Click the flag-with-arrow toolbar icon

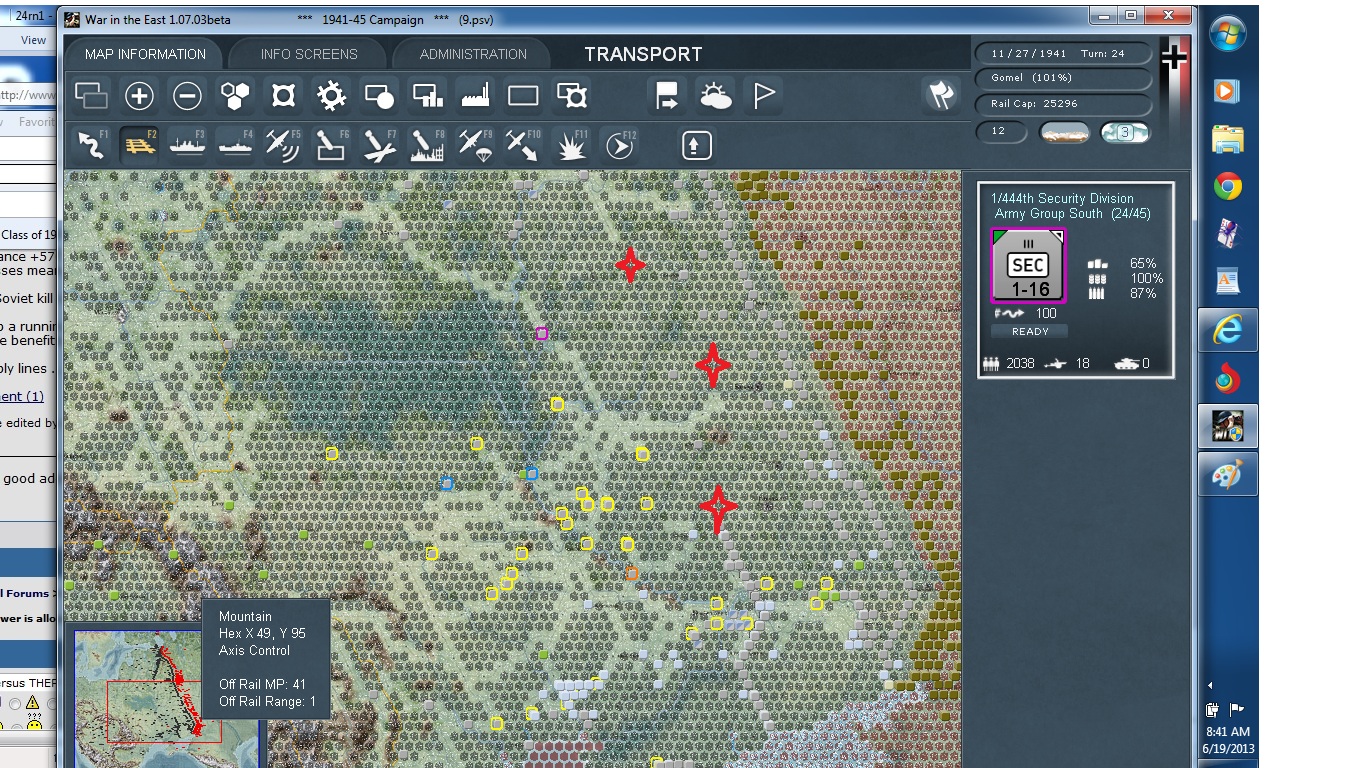point(667,95)
